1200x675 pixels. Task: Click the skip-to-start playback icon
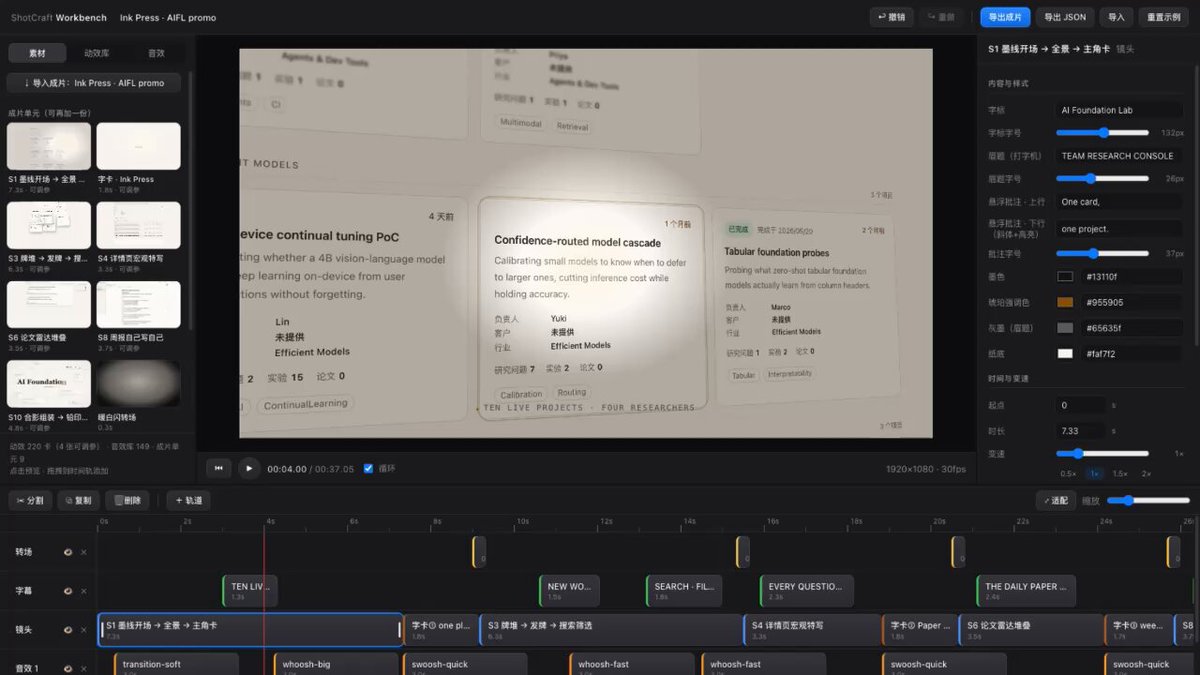[218, 468]
